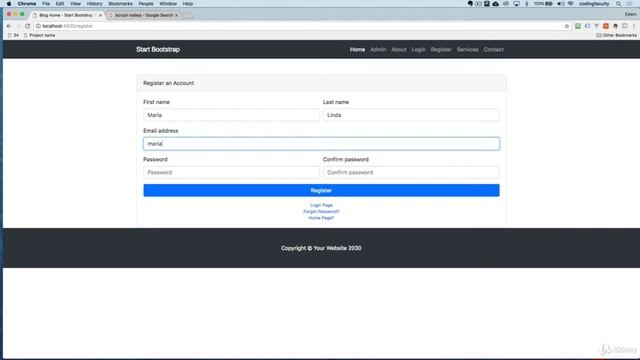Open the Window menu
The width and height of the screenshot is (640, 360).
[x=168, y=4]
